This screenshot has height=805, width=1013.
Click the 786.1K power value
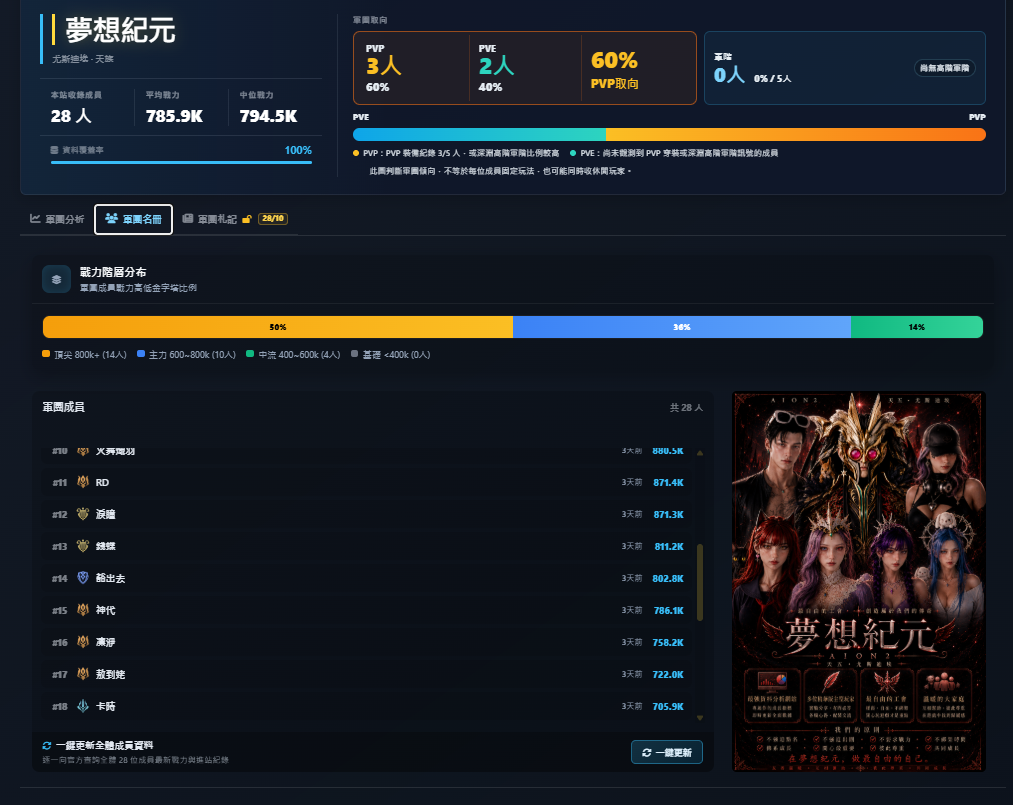click(x=669, y=610)
